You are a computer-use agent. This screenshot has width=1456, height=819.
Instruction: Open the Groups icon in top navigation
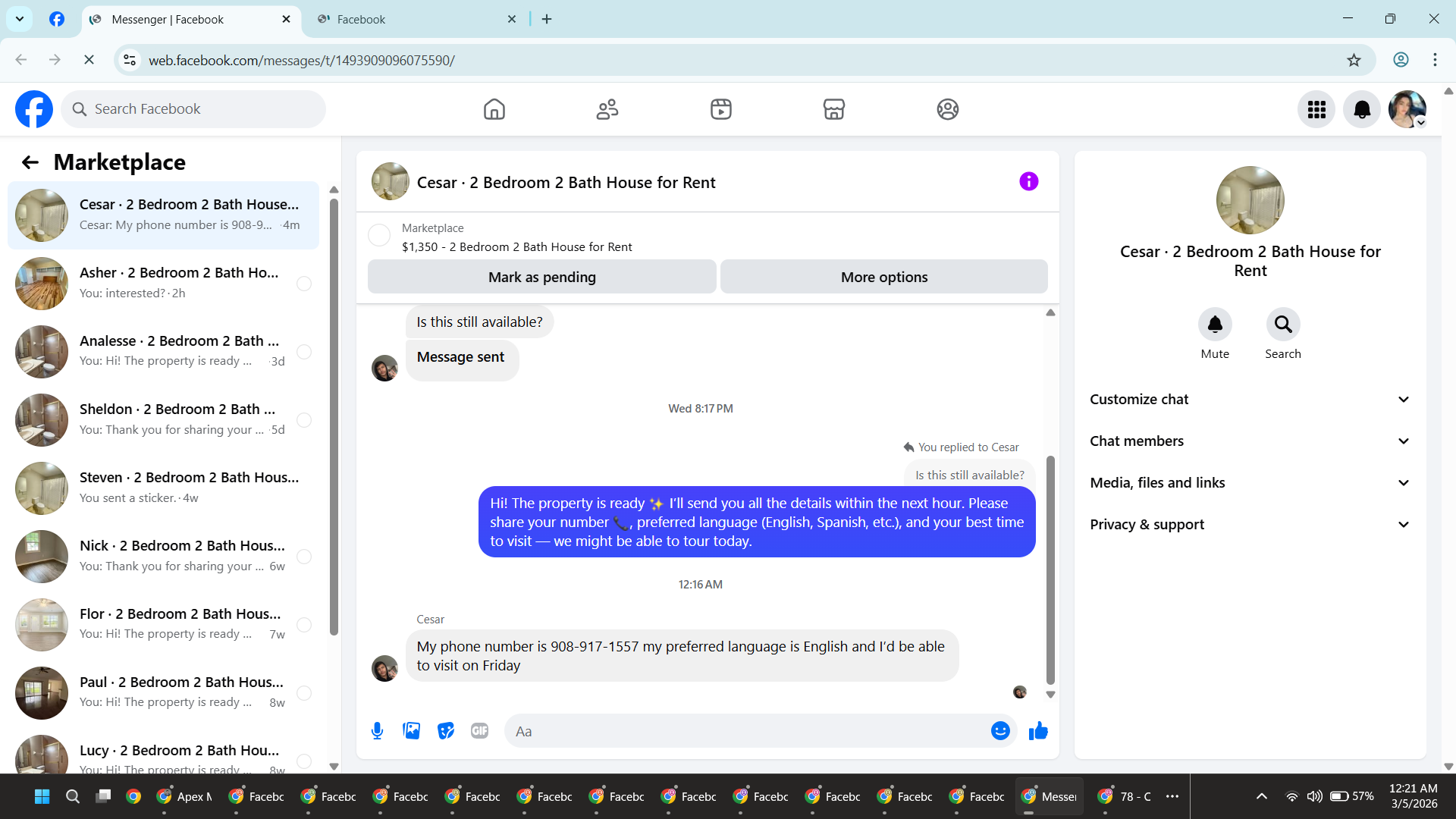[948, 109]
